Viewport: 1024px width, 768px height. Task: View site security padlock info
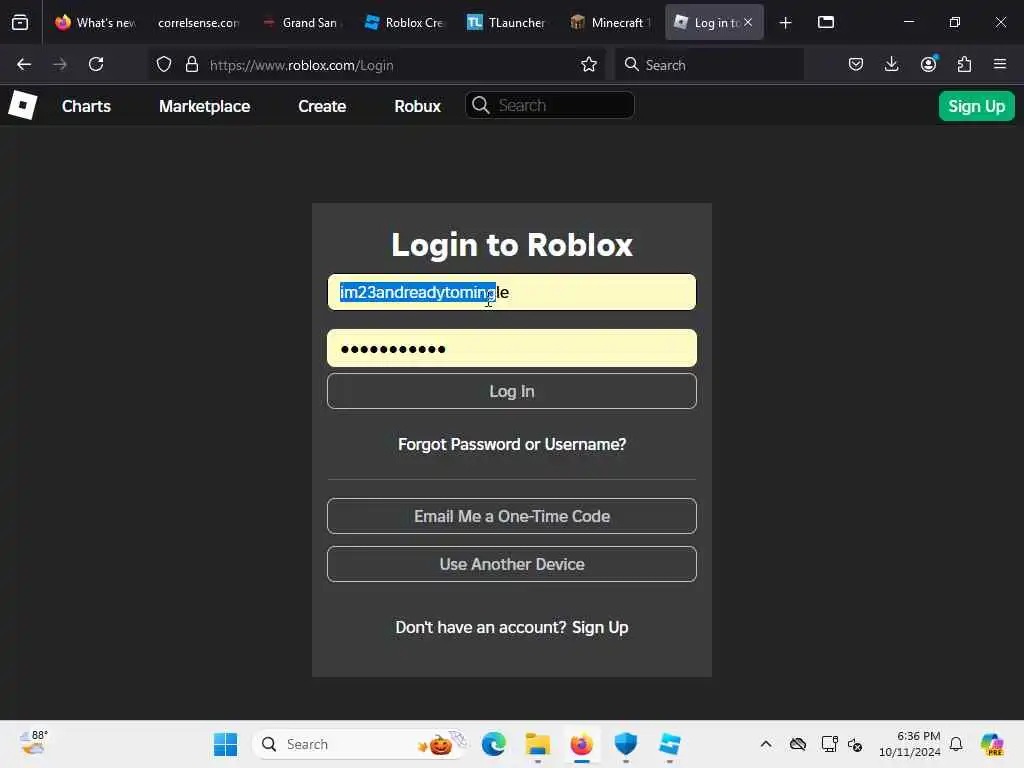pyautogui.click(x=191, y=64)
